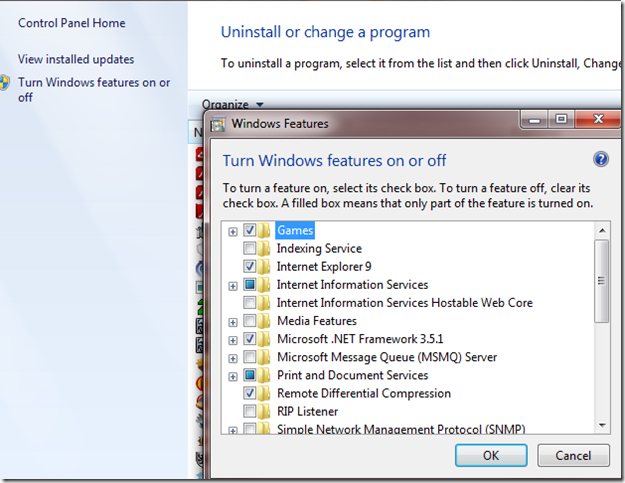
Task: Expand the Microsoft Message Queue Server node
Action: 233,358
